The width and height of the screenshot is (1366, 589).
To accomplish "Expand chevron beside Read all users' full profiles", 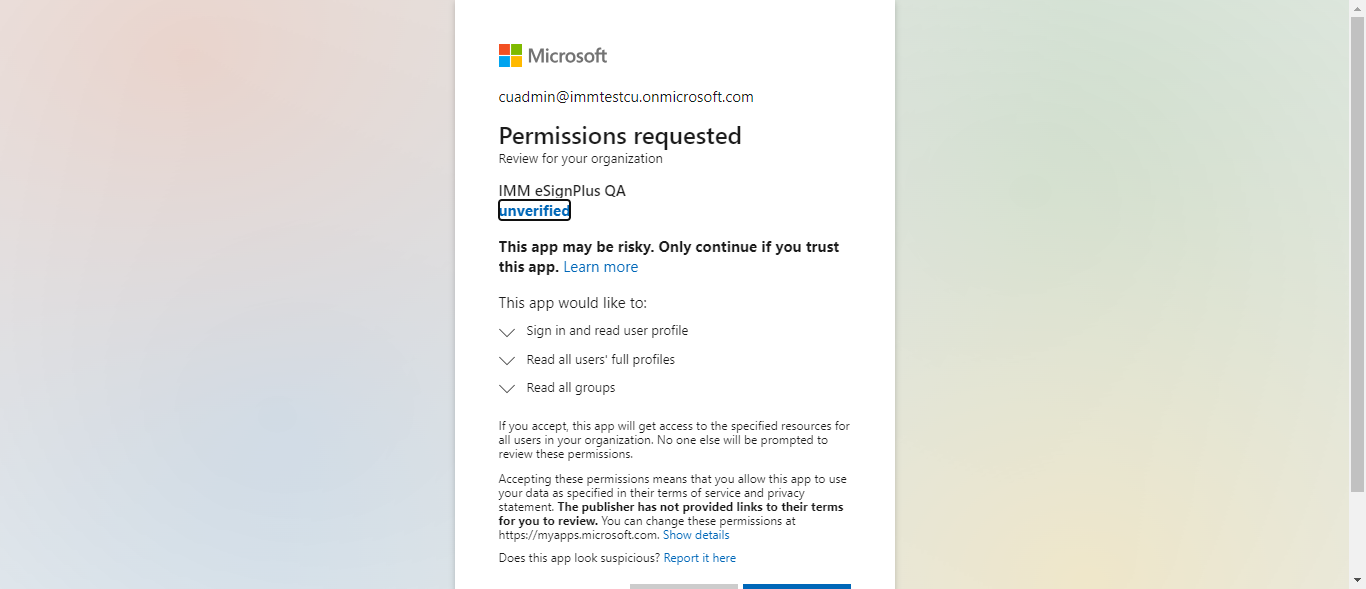I will (507, 360).
